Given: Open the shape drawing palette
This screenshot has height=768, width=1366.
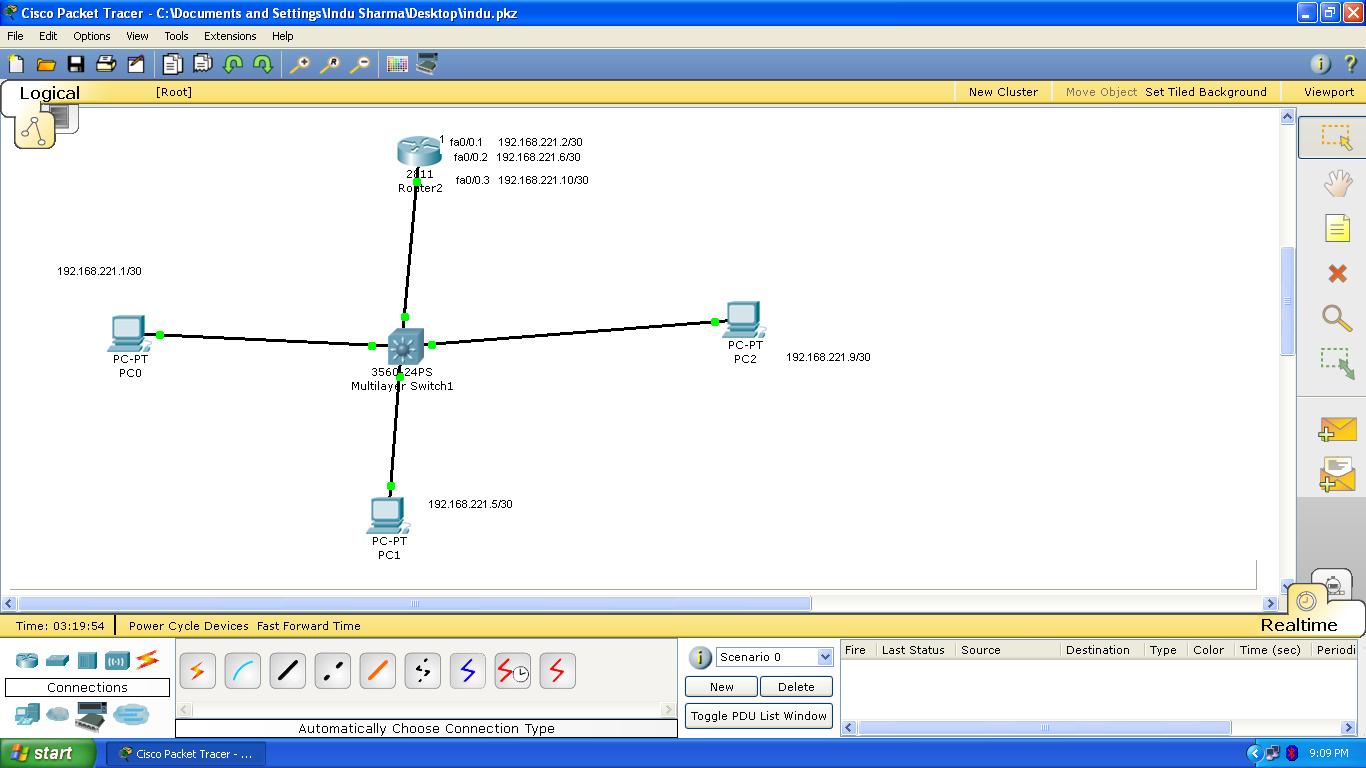Looking at the screenshot, I should coord(397,64).
